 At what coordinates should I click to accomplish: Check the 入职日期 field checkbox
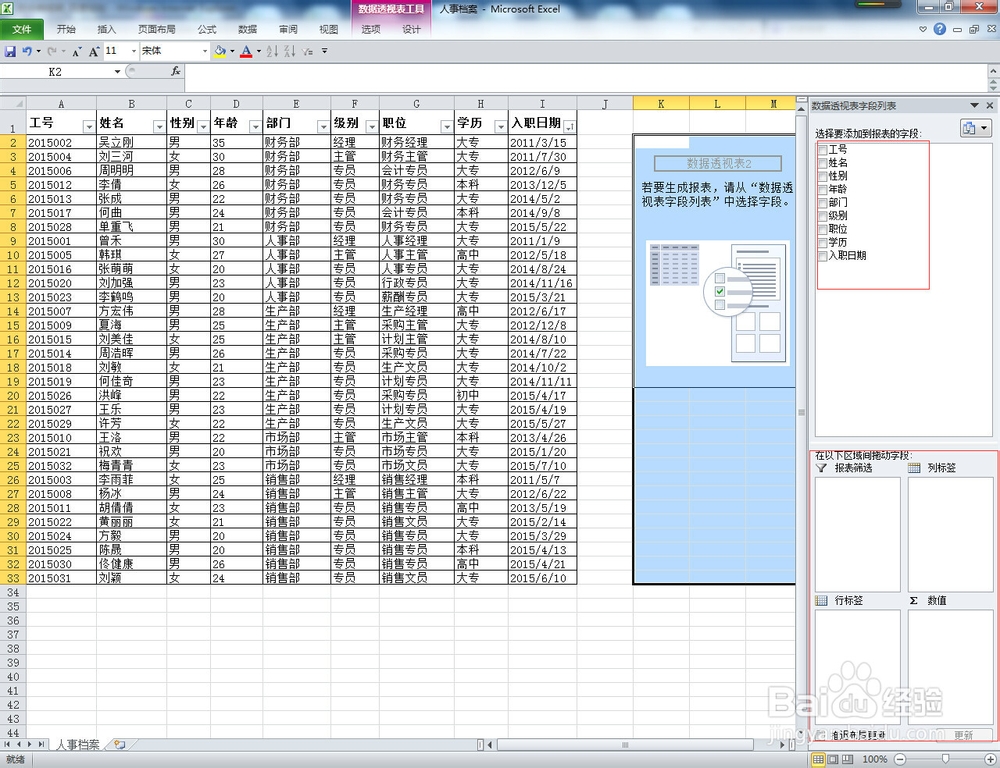pyautogui.click(x=823, y=255)
